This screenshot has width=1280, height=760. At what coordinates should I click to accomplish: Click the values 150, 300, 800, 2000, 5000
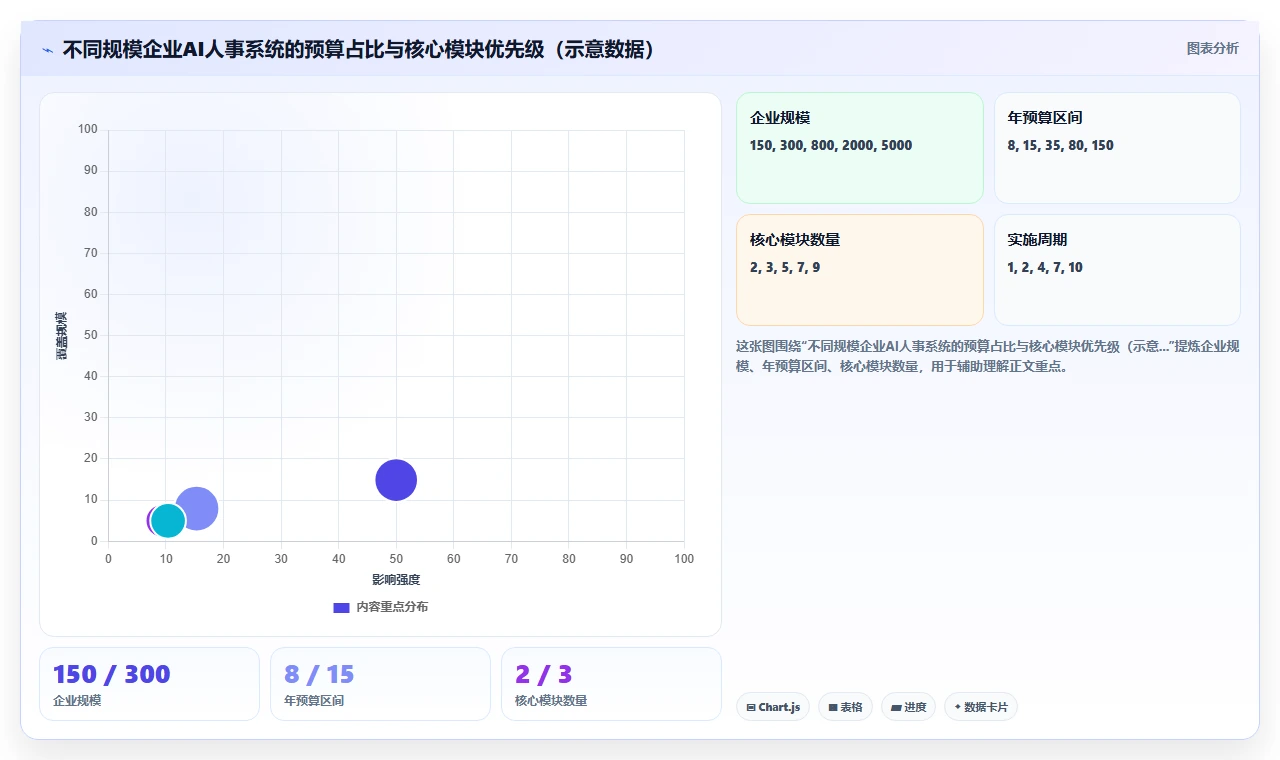[x=831, y=145]
